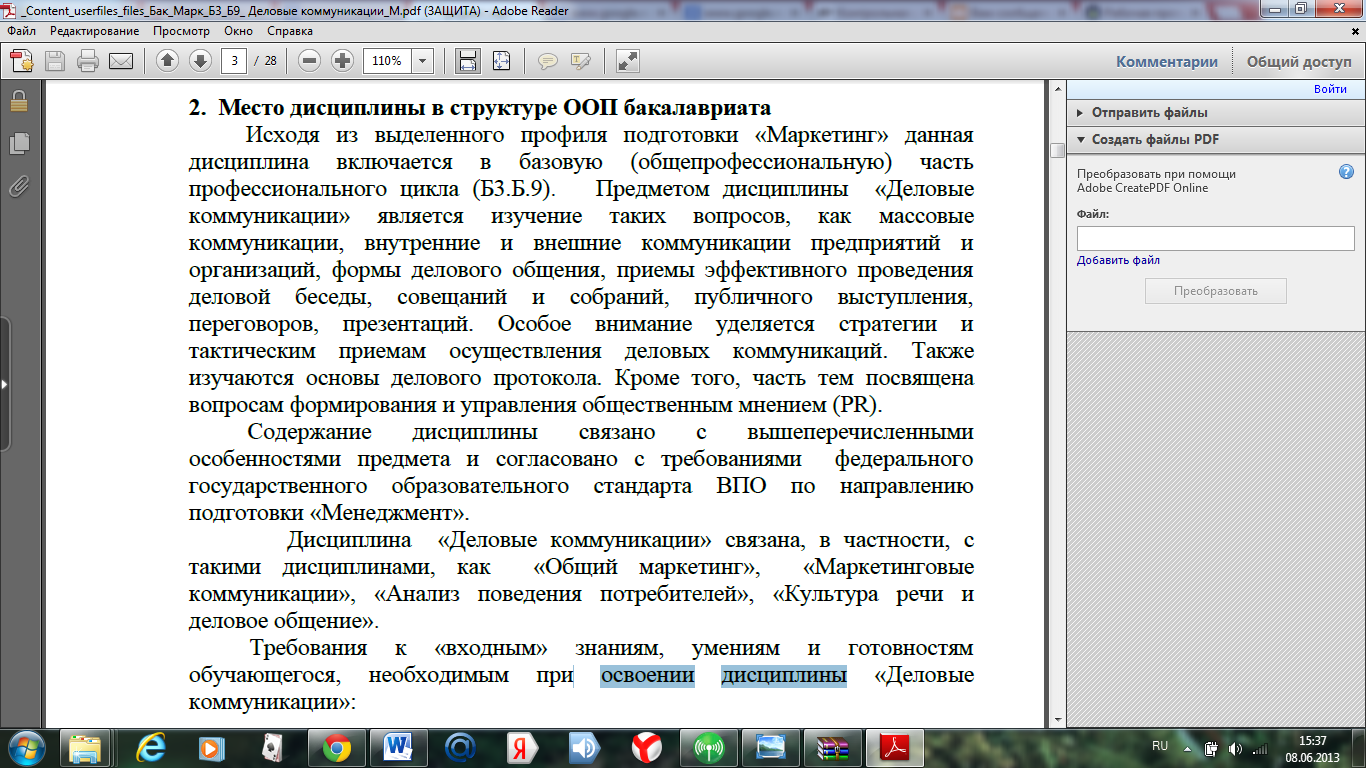Go to previous page arrow

pyautogui.click(x=167, y=61)
